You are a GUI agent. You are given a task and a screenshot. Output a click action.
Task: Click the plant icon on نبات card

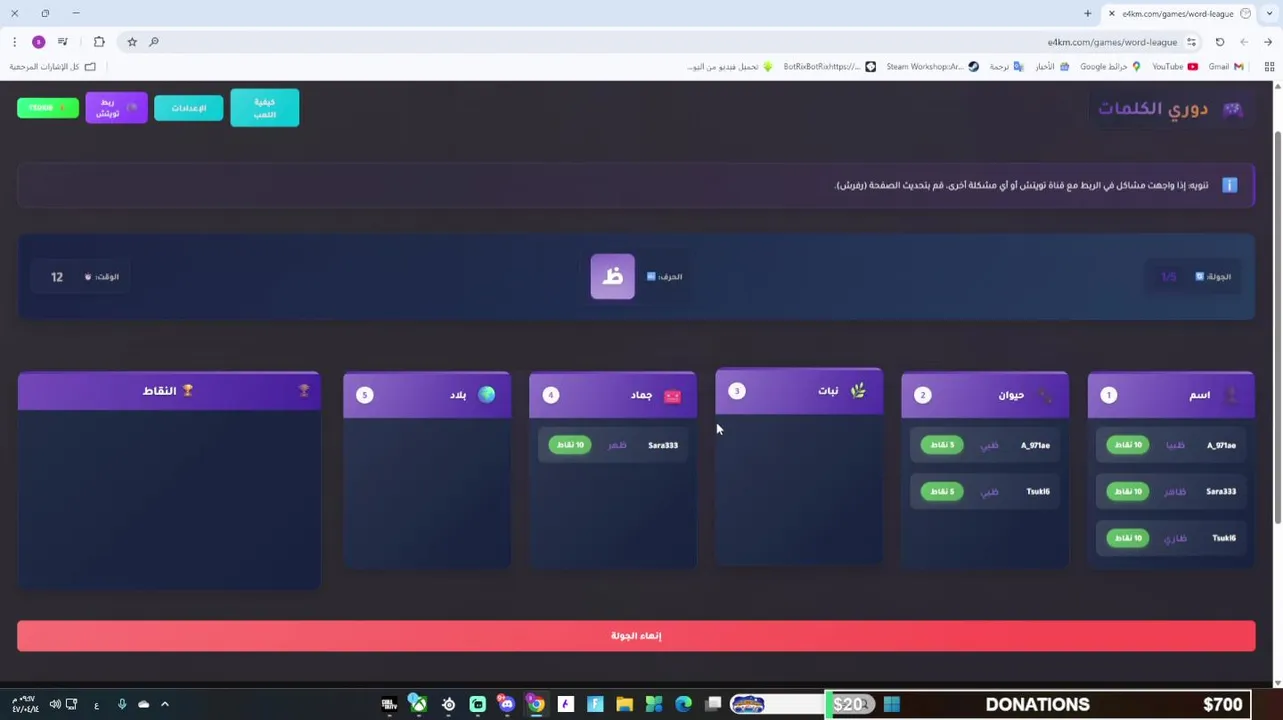point(858,391)
